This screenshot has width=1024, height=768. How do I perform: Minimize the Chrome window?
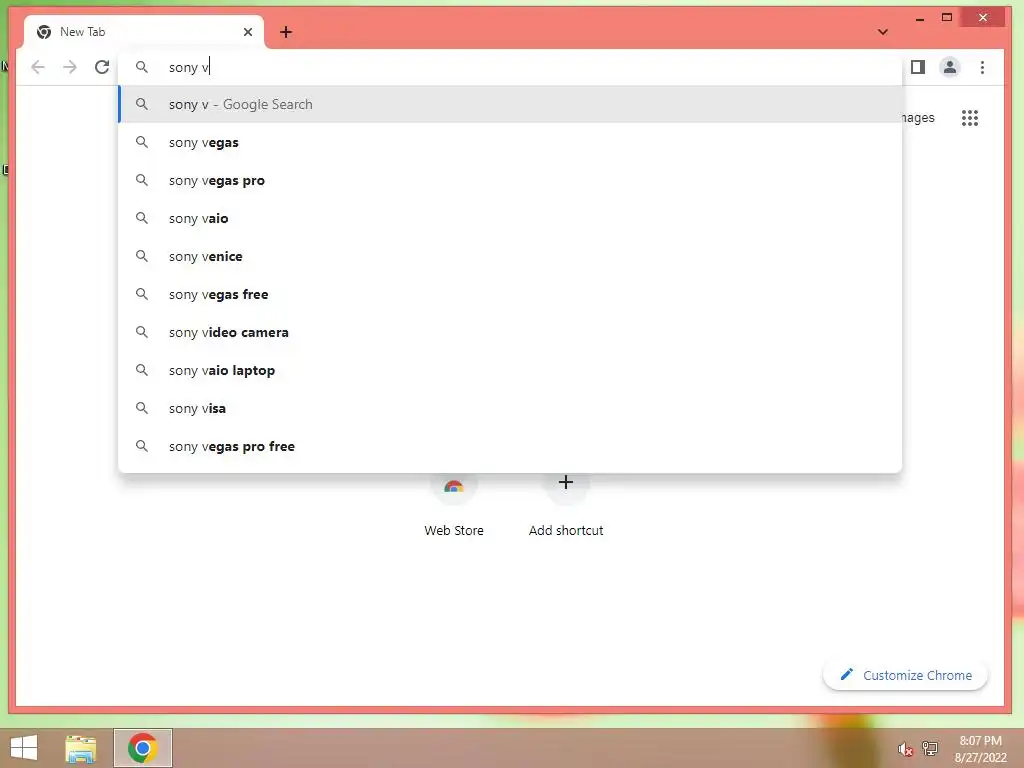pyautogui.click(x=920, y=18)
